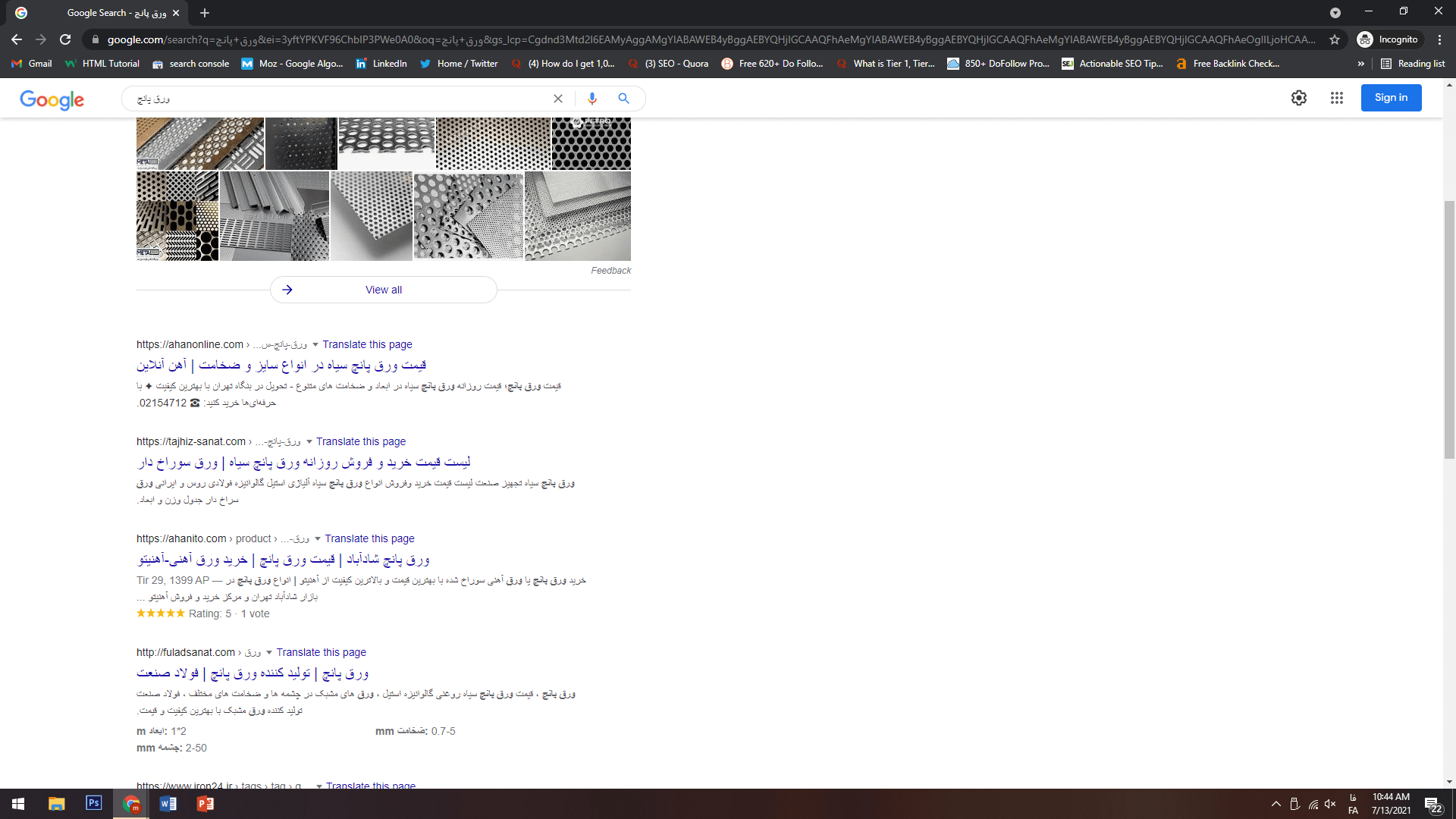Open the ahanito.com result title
Image resolution: width=1456 pixels, height=819 pixels.
coord(284,560)
